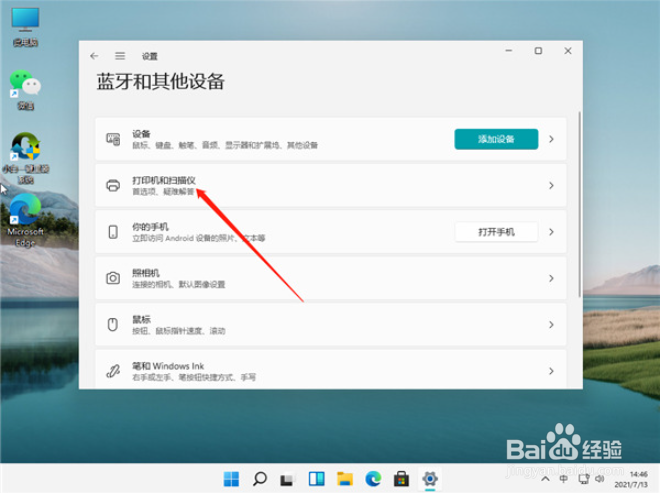Click the Settings window vertical scrollbar
The width and height of the screenshot is (660, 493).
pos(580,204)
